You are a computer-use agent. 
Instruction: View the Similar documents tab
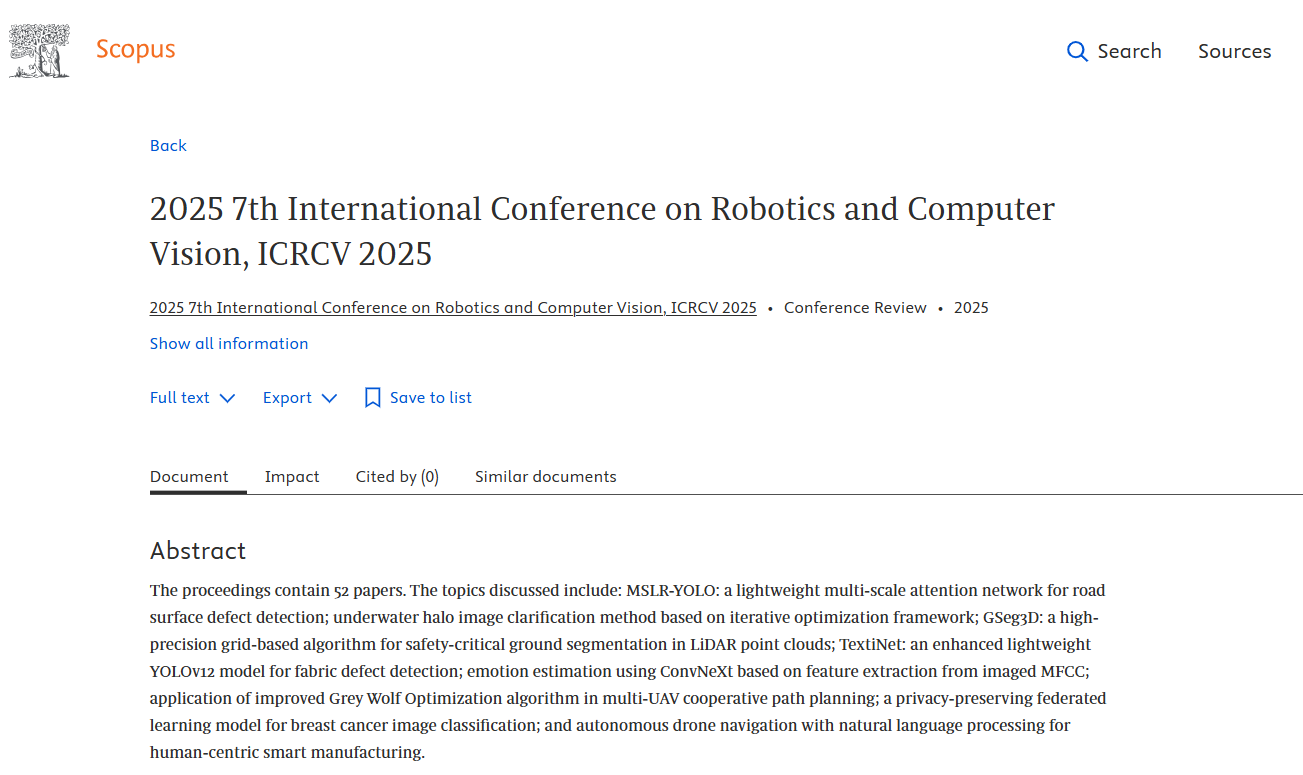pyautogui.click(x=545, y=477)
